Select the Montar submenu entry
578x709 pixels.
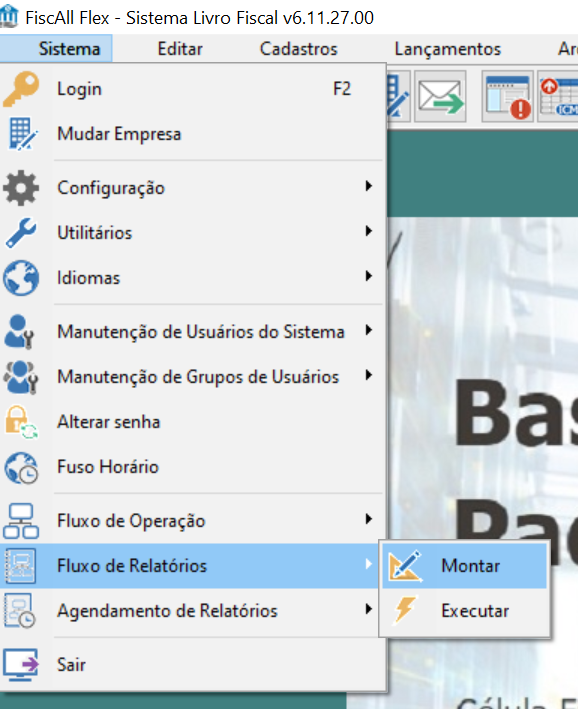(464, 566)
